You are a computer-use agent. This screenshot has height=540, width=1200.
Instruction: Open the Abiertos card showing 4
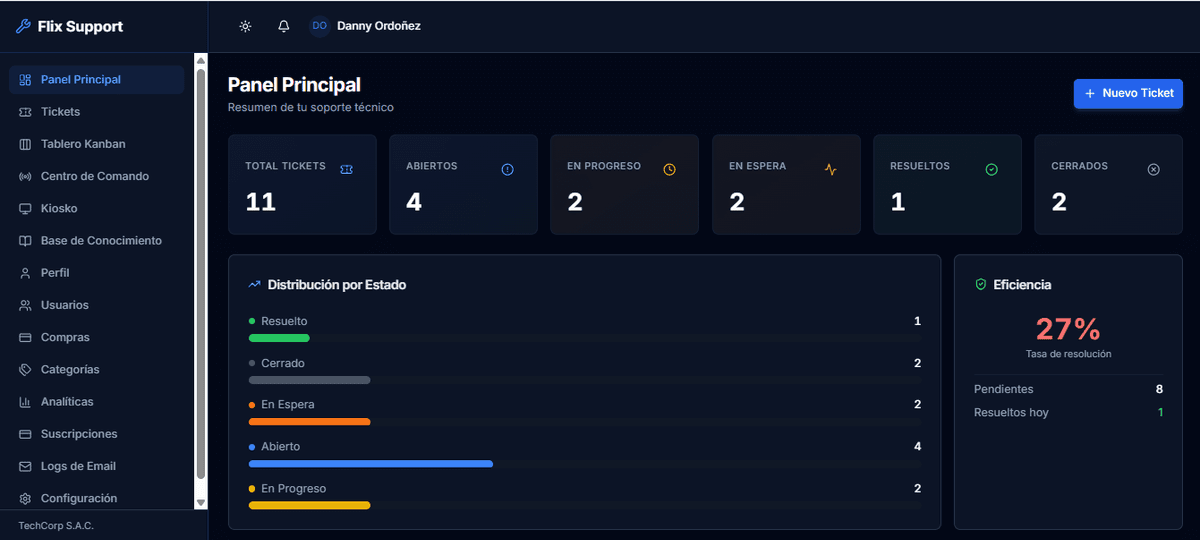463,185
